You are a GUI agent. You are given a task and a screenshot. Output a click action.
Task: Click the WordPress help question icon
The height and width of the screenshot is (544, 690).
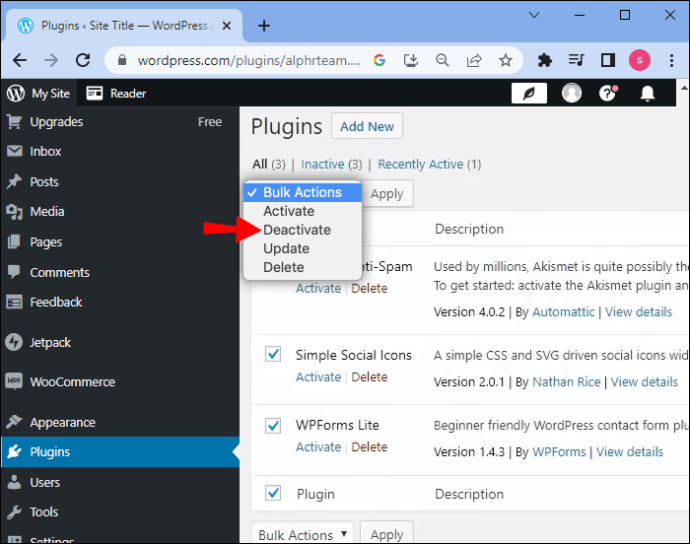pos(608,93)
